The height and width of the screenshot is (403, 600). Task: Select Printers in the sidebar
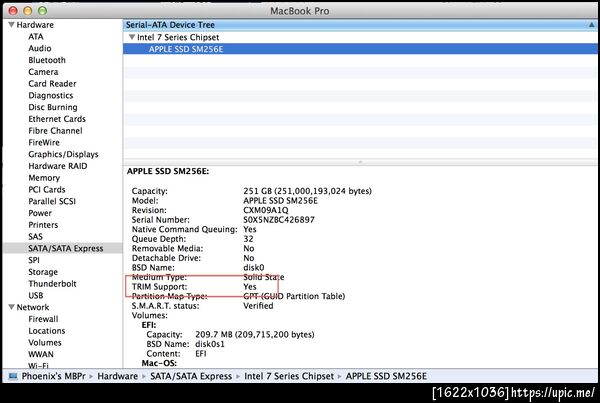pos(43,225)
